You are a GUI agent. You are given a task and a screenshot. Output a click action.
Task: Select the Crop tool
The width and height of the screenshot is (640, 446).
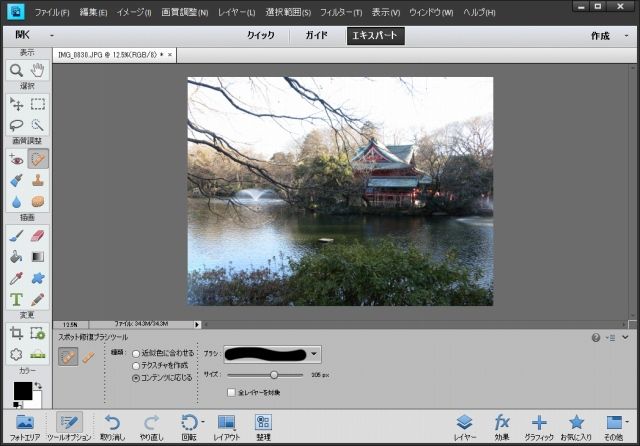16,333
